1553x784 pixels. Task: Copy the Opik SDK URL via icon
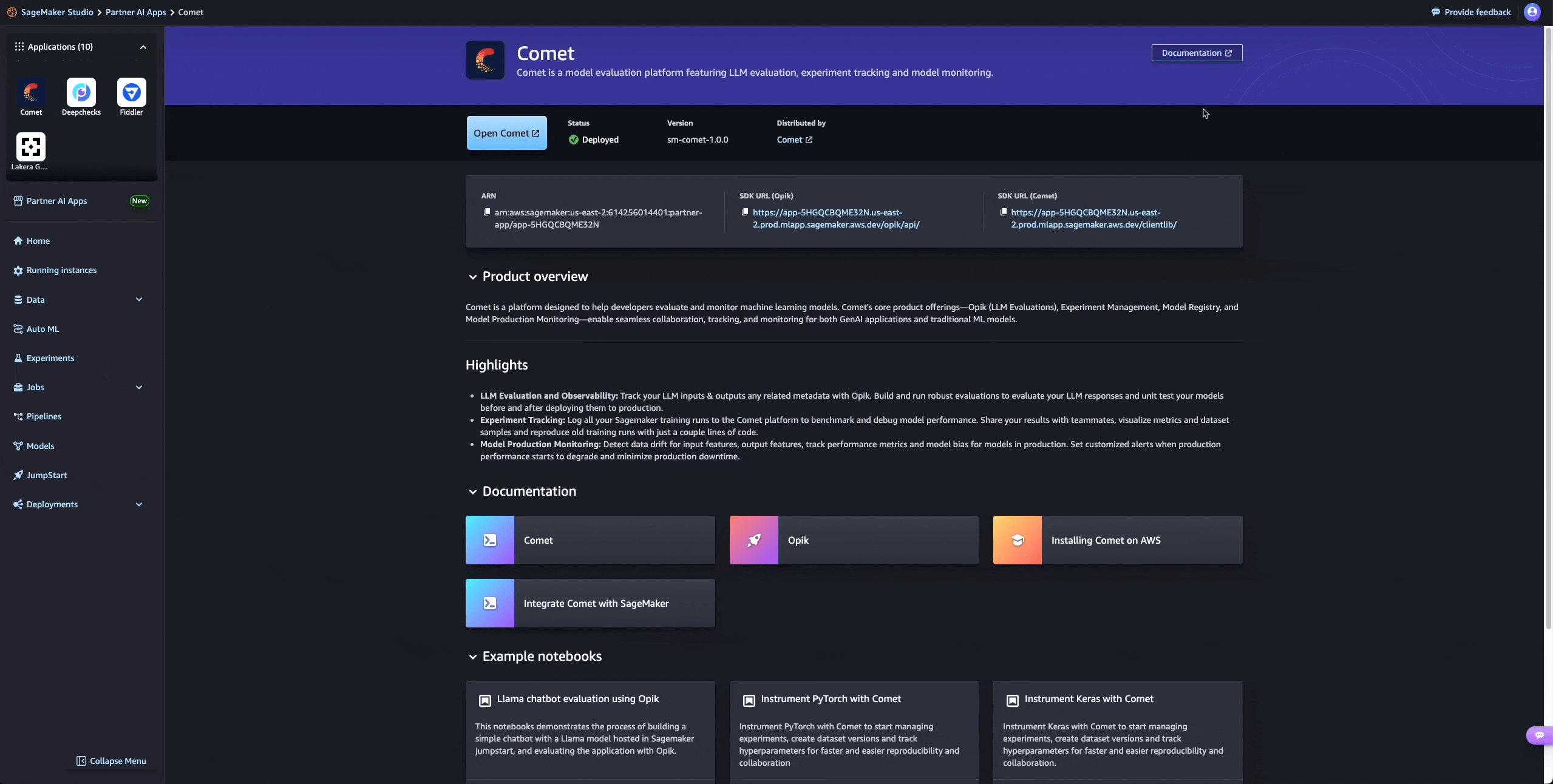[745, 212]
